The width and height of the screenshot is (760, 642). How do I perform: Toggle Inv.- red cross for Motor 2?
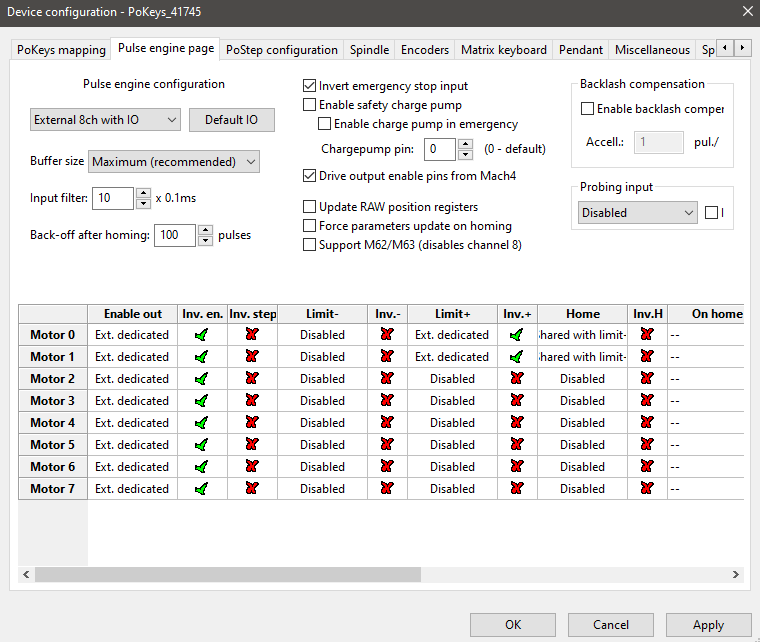pyautogui.click(x=387, y=378)
